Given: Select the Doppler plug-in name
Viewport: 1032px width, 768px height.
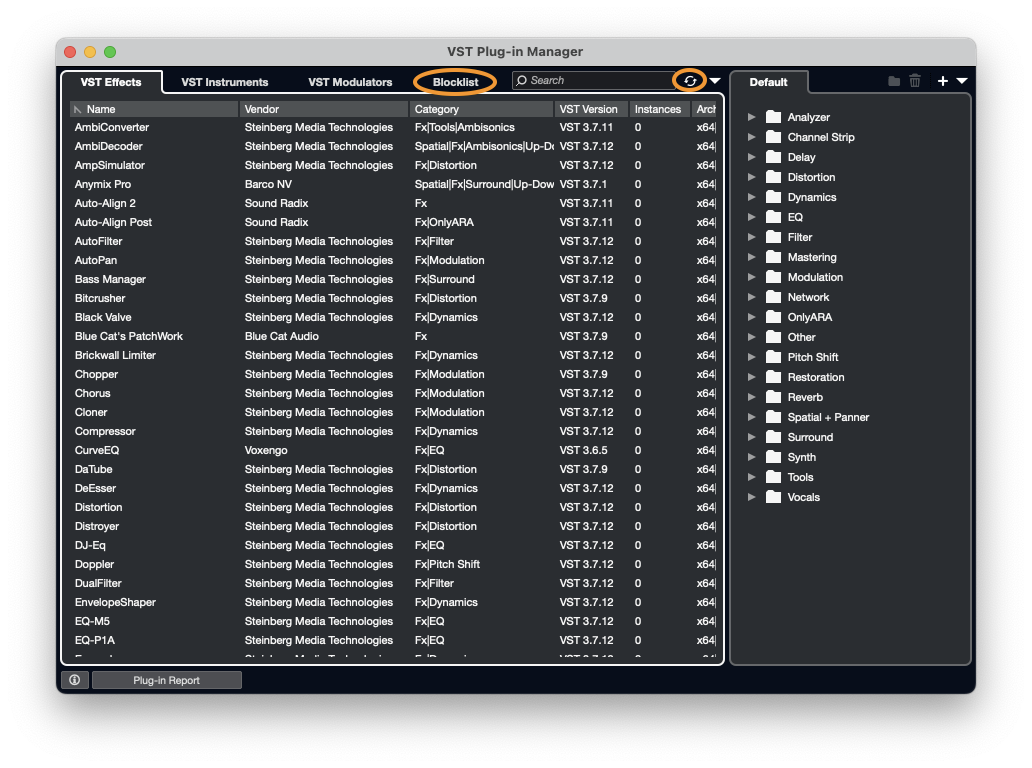Looking at the screenshot, I should pyautogui.click(x=94, y=564).
